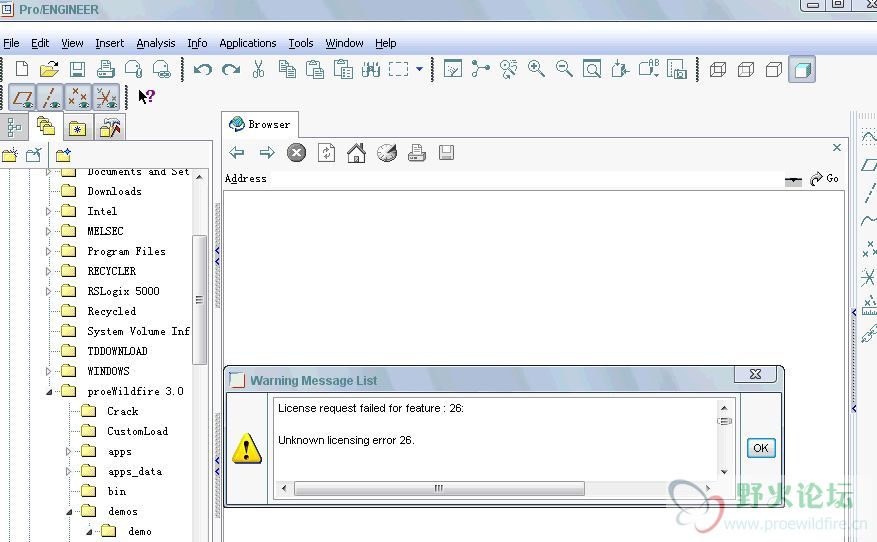Switch to the Model Tree navigator tab
This screenshot has width=877, height=542.
click(15, 128)
